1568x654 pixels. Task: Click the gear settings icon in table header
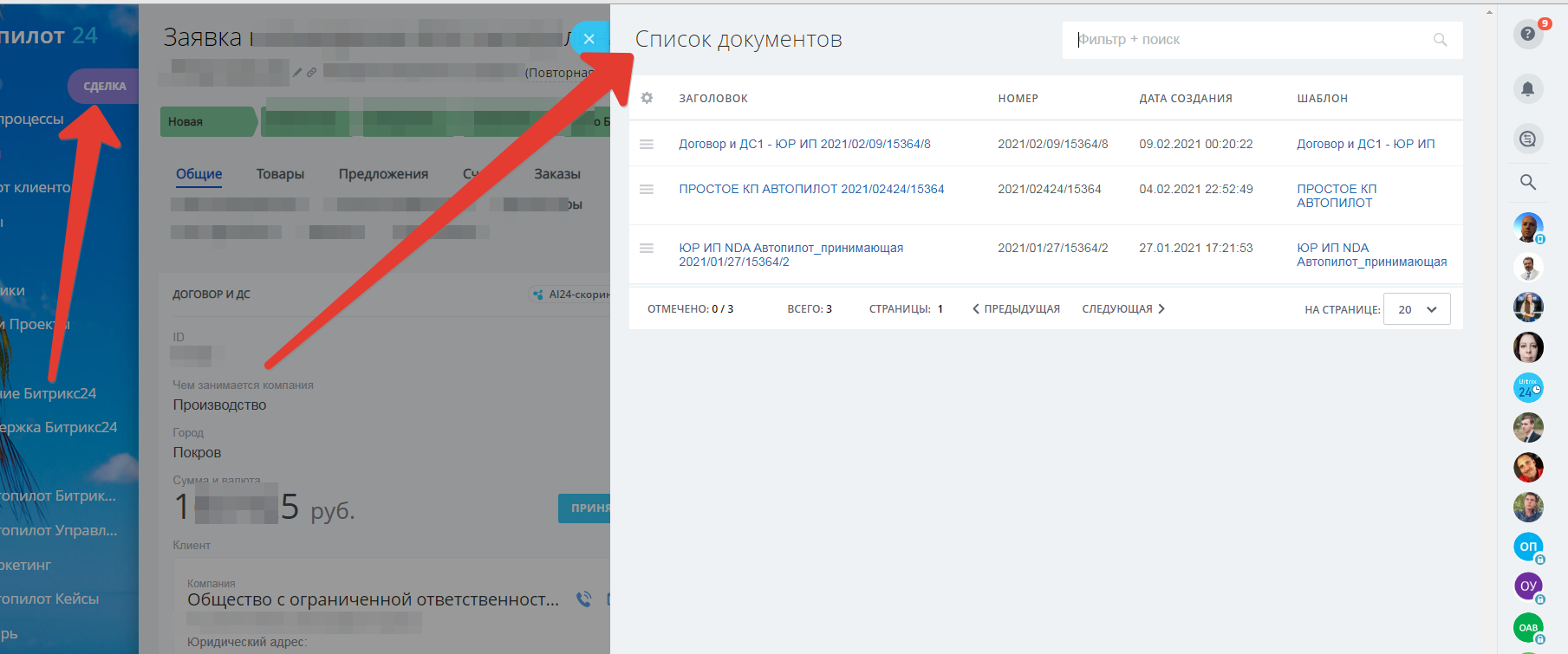point(647,98)
